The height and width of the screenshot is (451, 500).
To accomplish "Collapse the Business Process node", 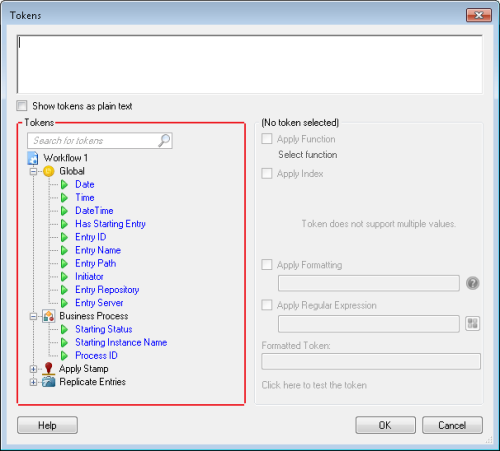I will click(33, 316).
